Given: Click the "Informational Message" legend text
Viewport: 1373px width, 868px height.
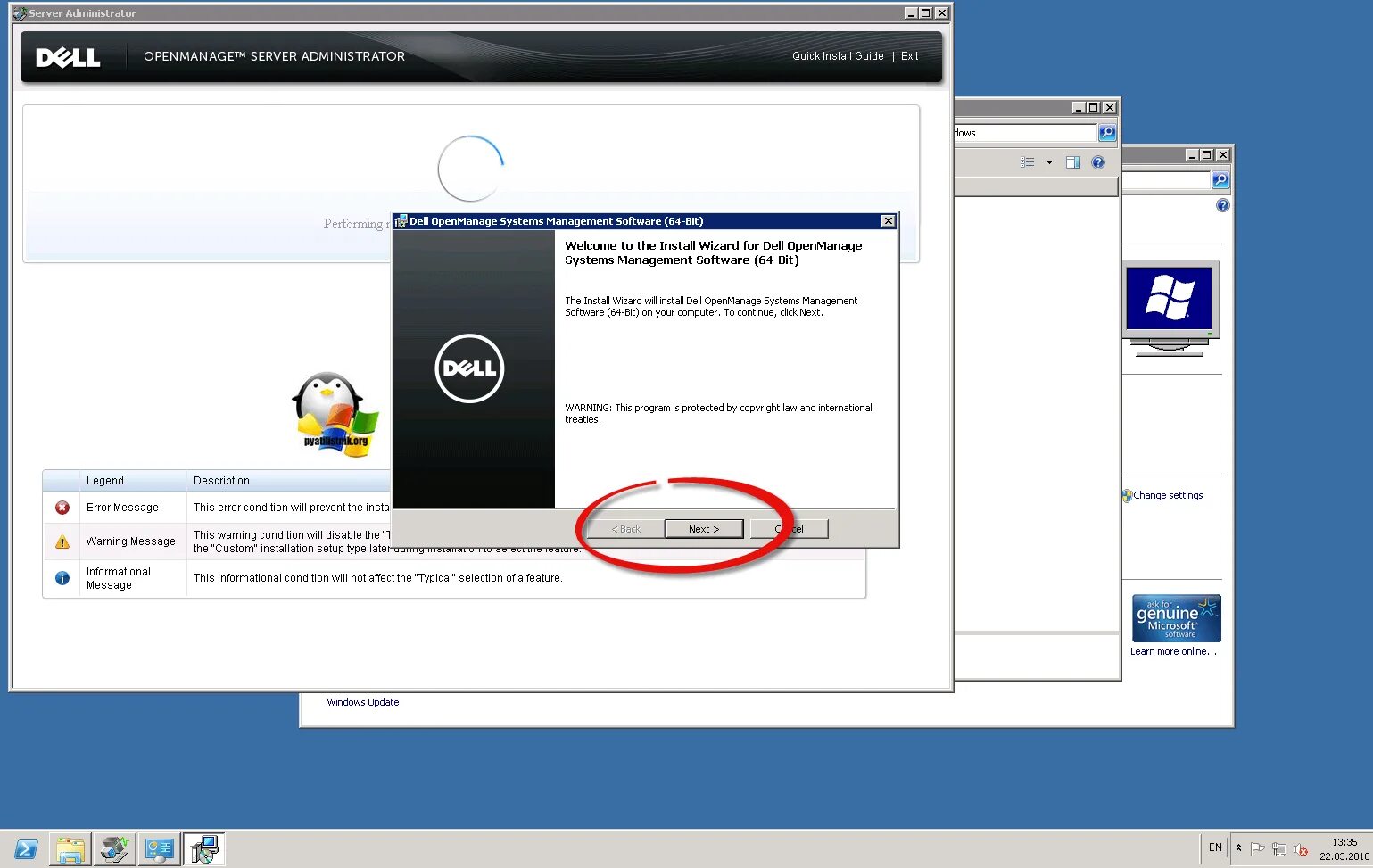Looking at the screenshot, I should pyautogui.click(x=119, y=578).
